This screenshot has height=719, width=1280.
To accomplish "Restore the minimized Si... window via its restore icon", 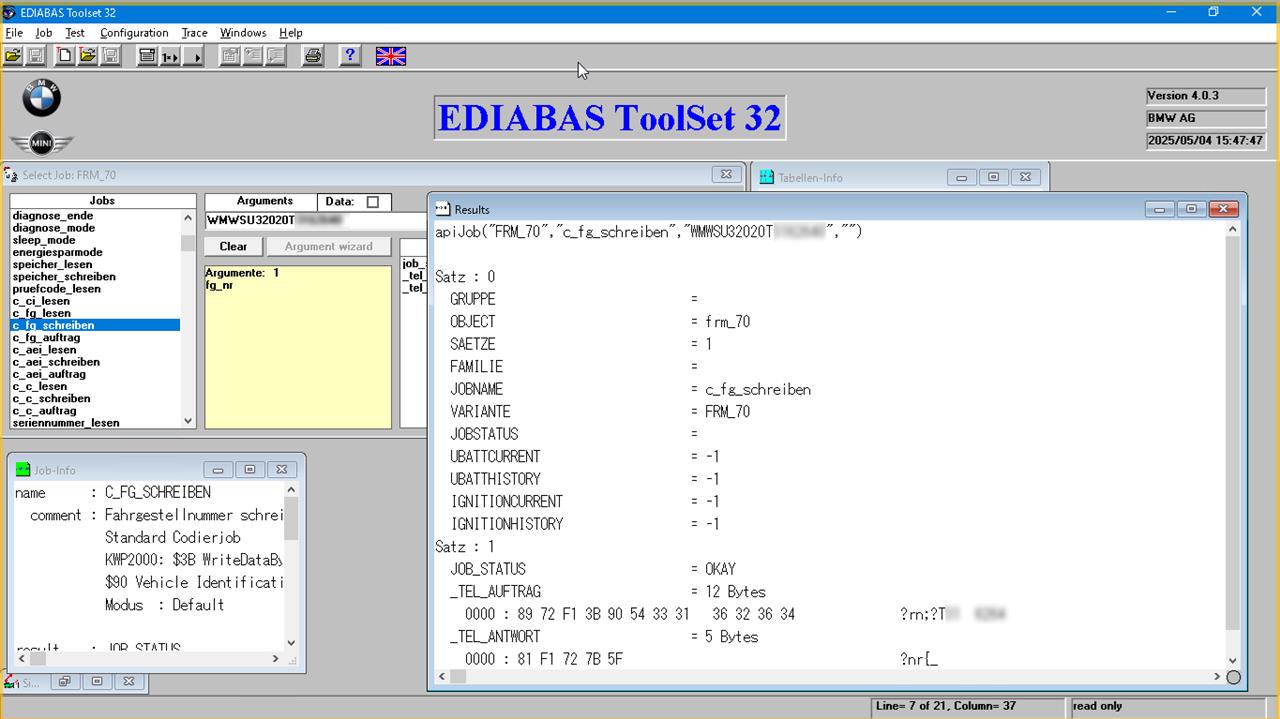I will coord(65,681).
